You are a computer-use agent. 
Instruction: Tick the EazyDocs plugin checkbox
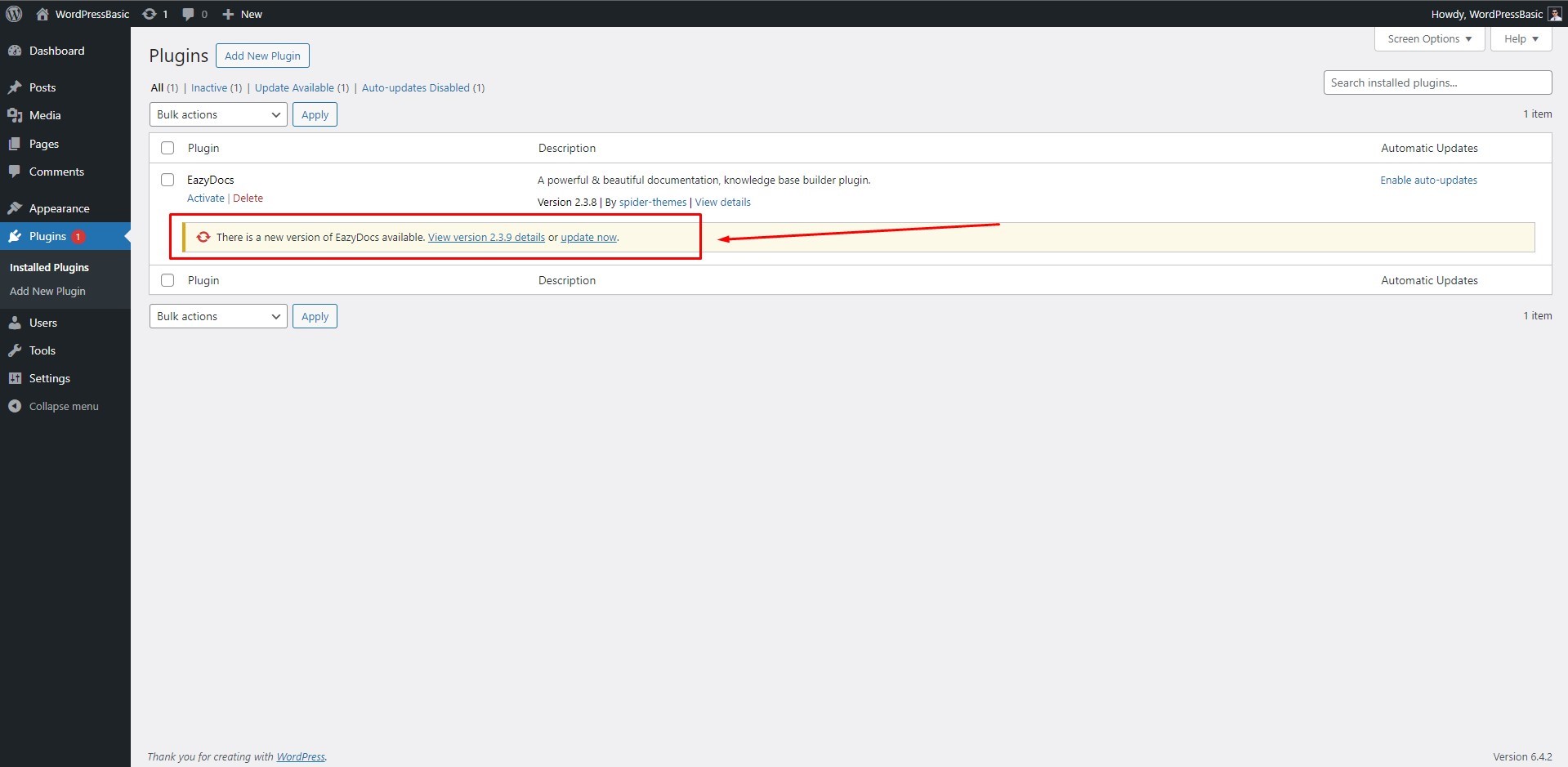tap(168, 180)
